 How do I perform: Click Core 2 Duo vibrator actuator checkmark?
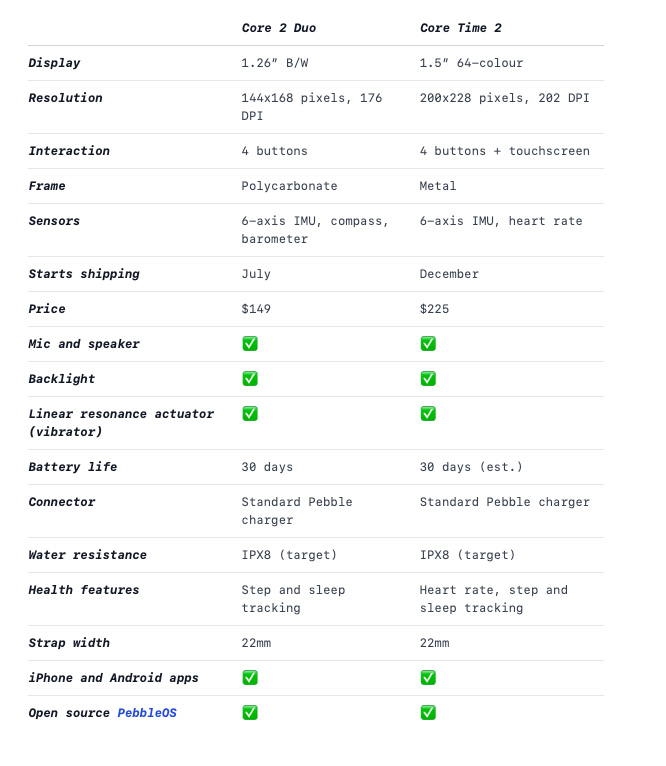pyautogui.click(x=250, y=414)
